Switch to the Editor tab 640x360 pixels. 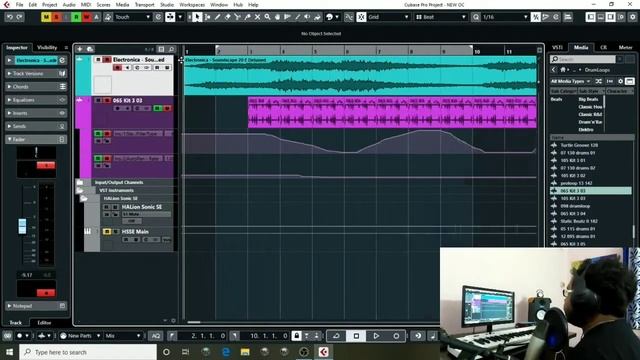point(44,322)
